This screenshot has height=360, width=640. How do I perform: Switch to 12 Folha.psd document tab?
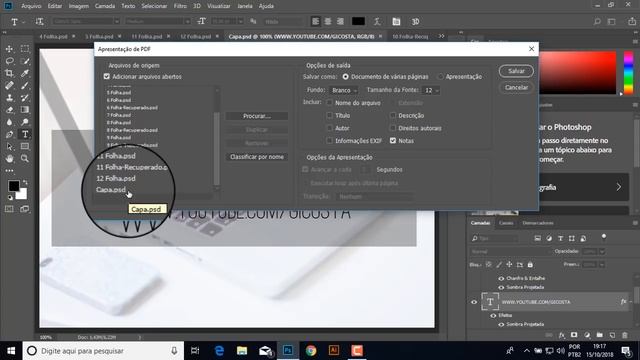click(196, 36)
